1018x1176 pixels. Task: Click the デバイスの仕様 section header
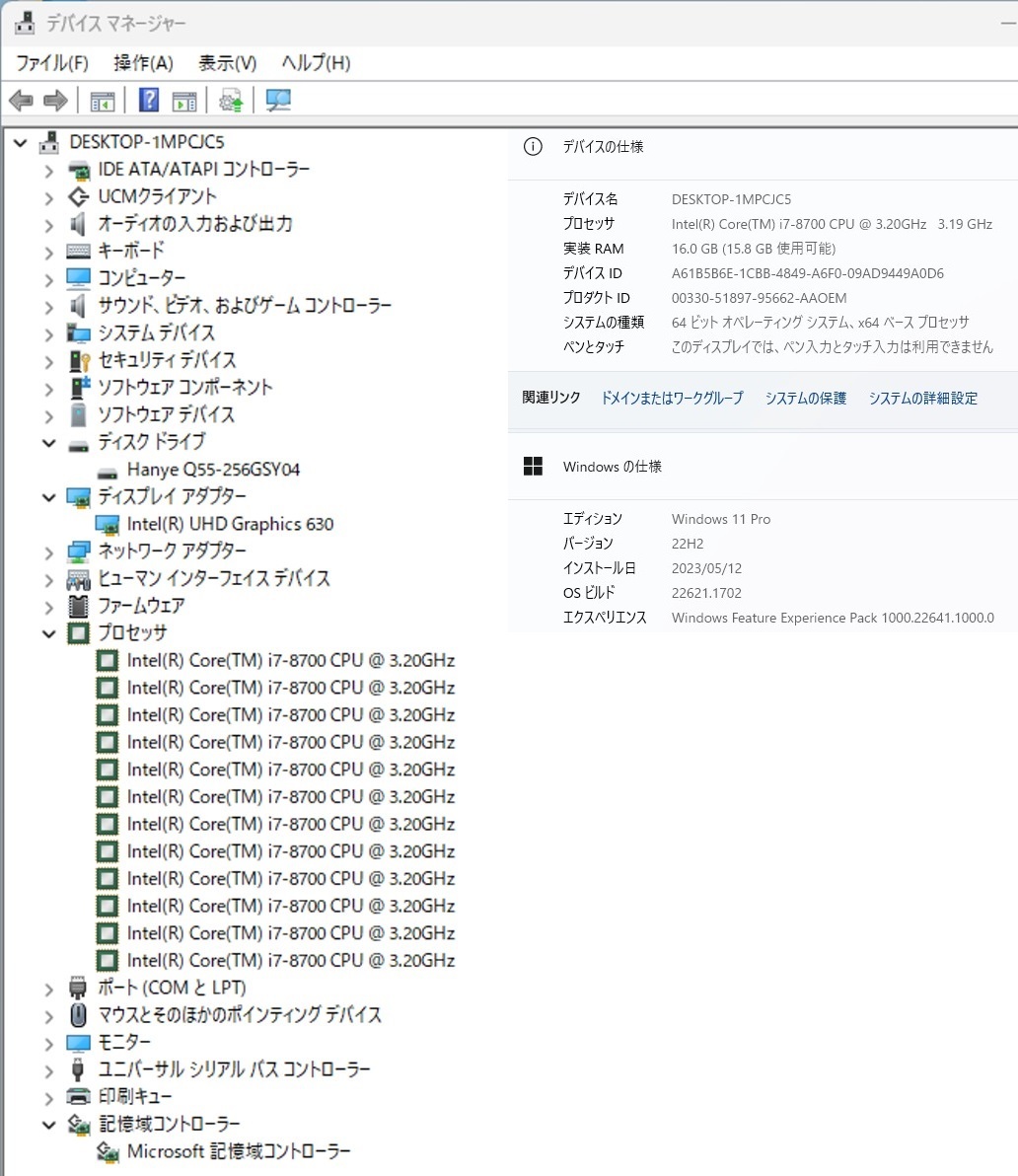(x=604, y=147)
